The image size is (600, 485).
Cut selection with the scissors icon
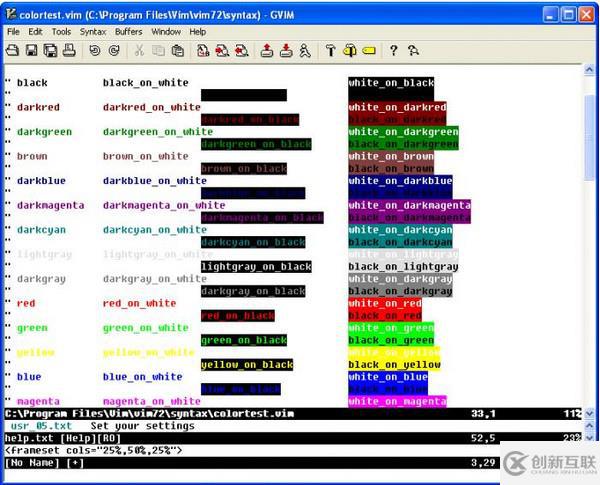(x=139, y=51)
